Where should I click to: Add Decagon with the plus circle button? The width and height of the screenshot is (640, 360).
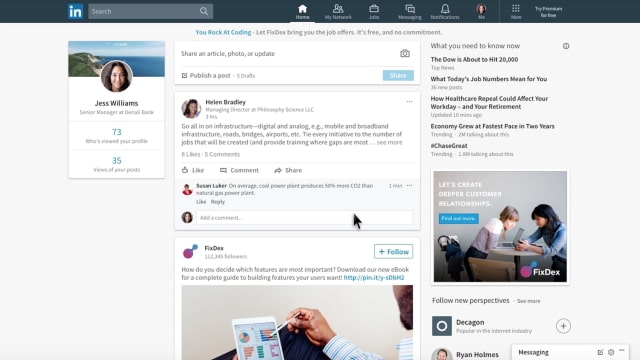[x=563, y=326]
